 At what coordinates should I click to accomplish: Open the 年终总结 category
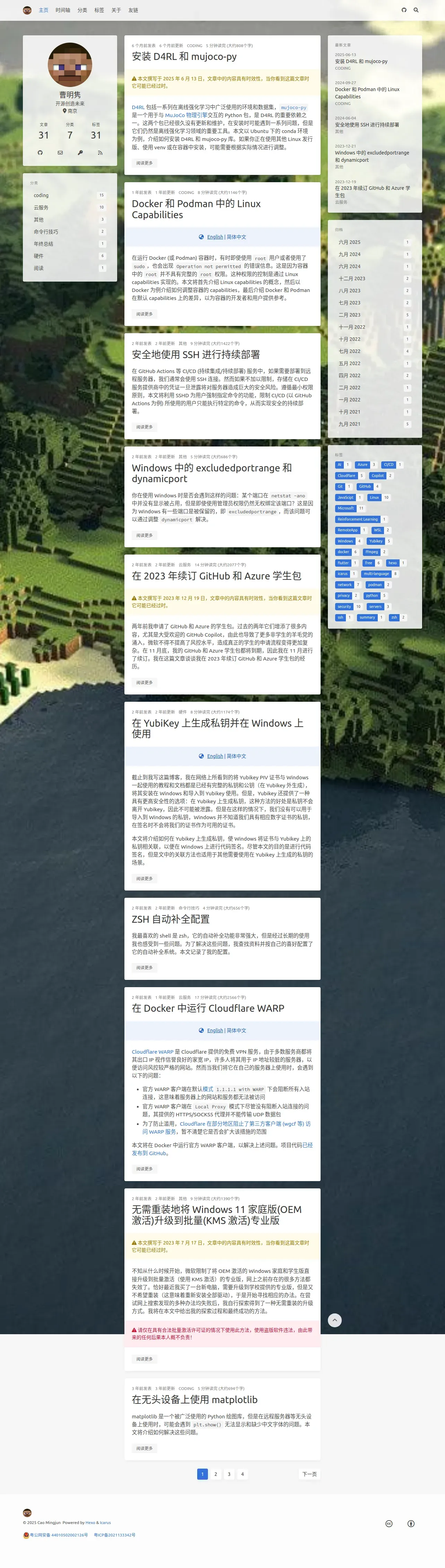[x=70, y=244]
